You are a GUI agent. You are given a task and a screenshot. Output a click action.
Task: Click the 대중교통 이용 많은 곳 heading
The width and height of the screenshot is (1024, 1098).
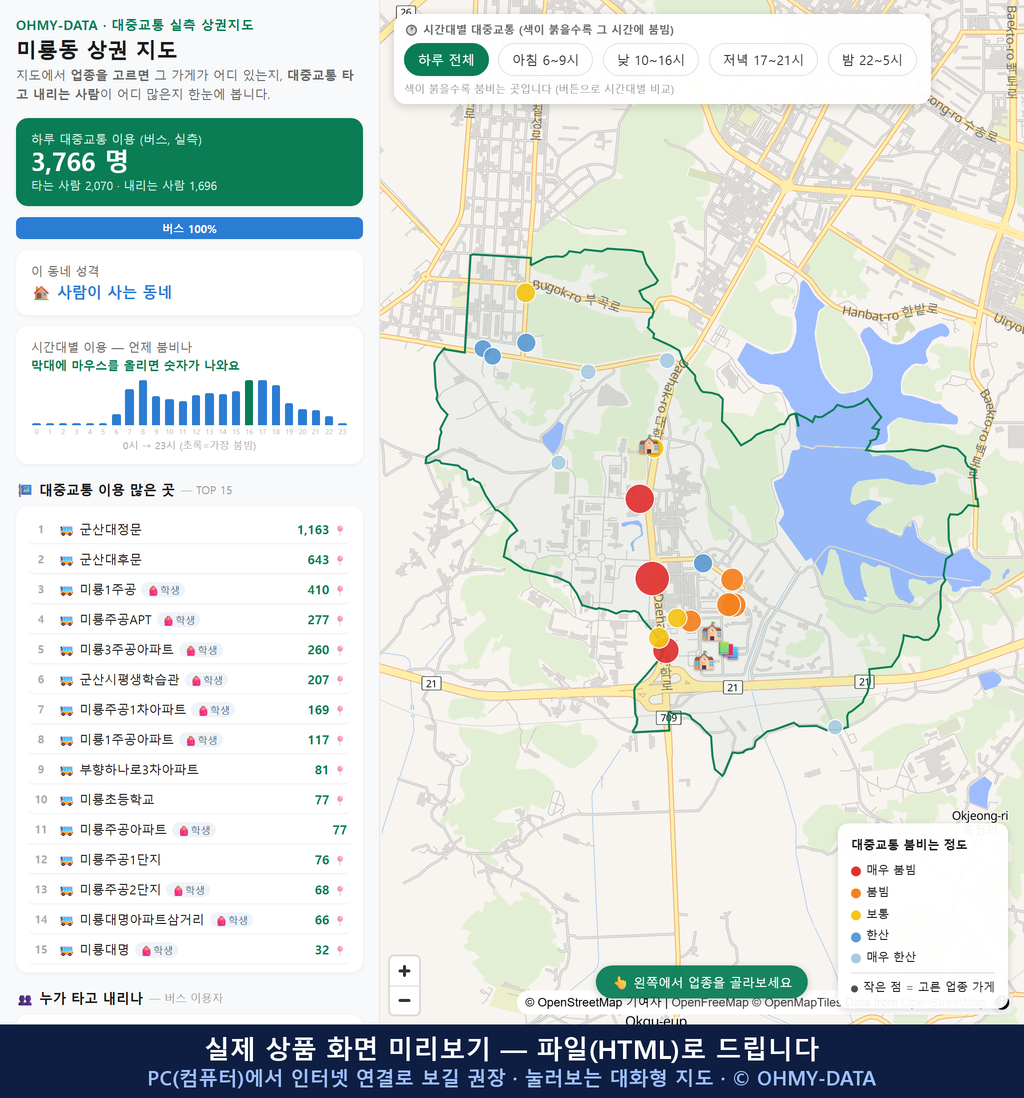106,490
